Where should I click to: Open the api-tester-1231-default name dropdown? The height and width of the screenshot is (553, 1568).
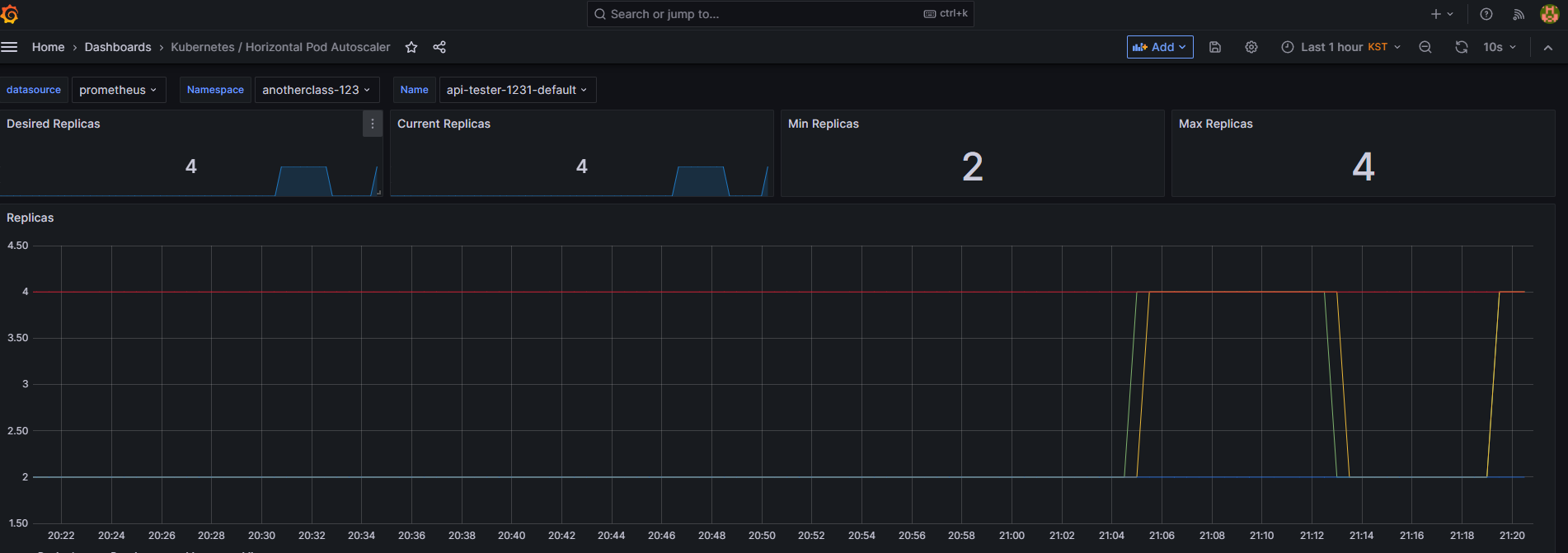click(x=517, y=90)
